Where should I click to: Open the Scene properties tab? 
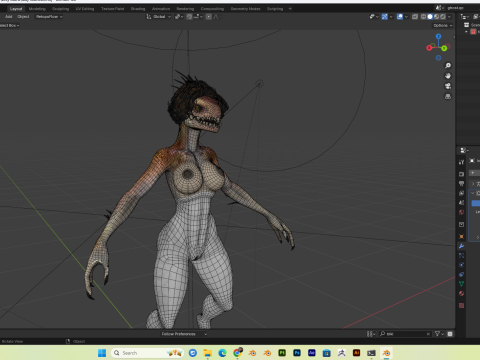point(461,203)
